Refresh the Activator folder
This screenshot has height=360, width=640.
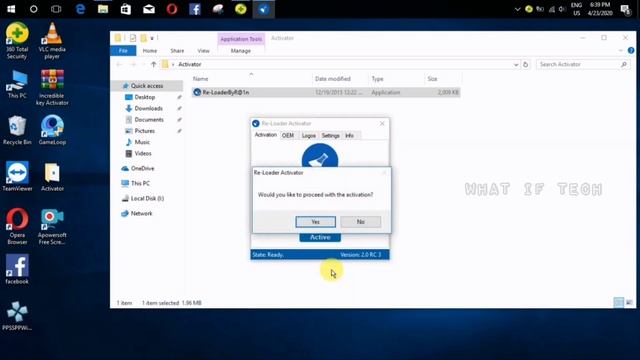pos(526,64)
